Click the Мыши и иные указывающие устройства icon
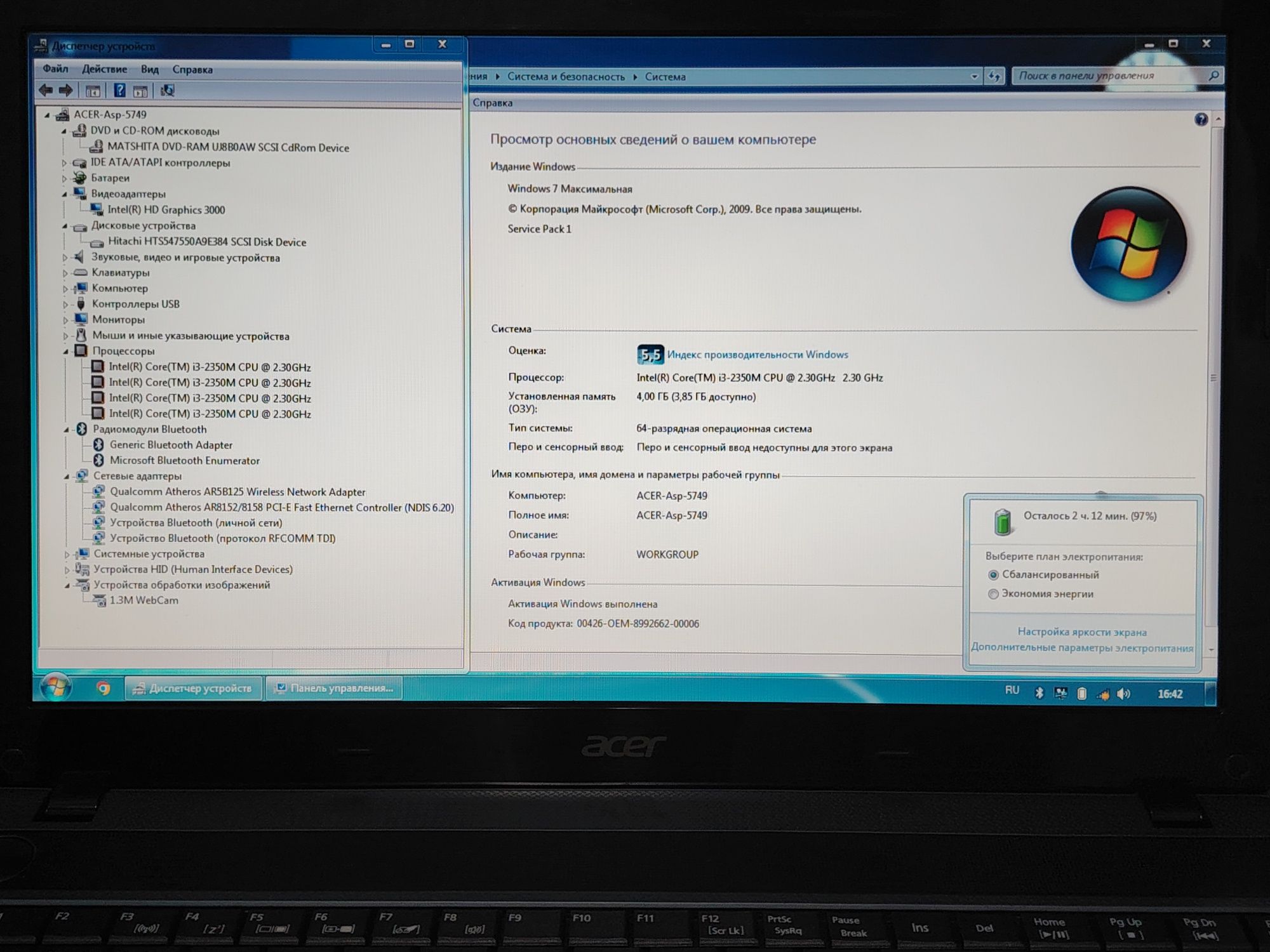This screenshot has width=1270, height=952. (x=81, y=335)
